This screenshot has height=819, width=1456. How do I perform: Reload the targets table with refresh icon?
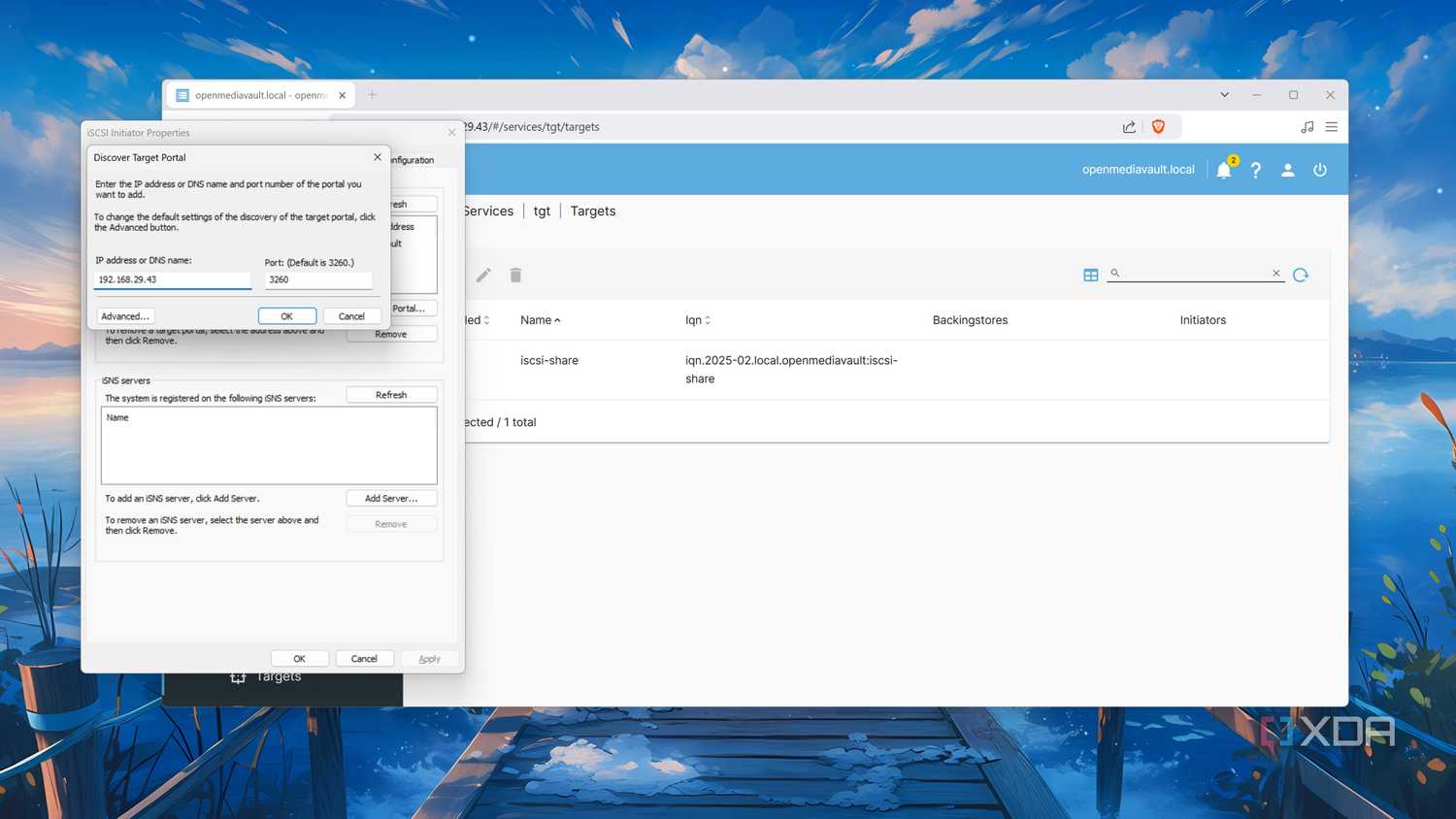pos(1301,275)
